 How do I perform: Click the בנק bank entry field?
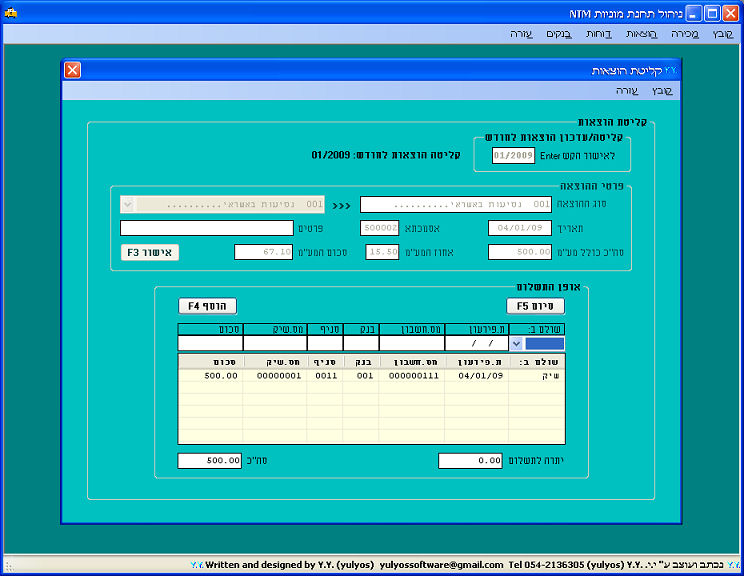361,343
